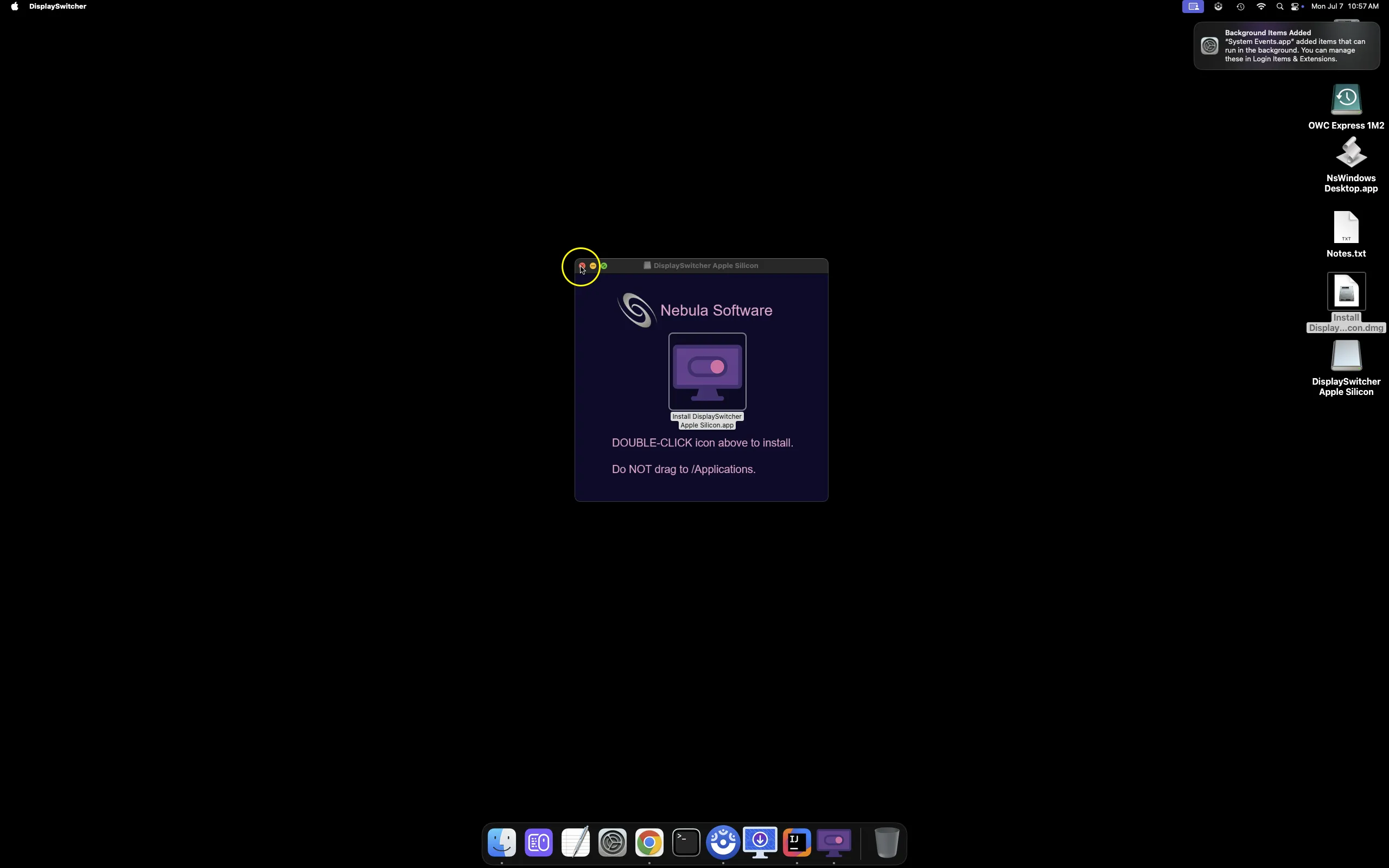
Task: Open the Apple menu
Action: point(14,7)
